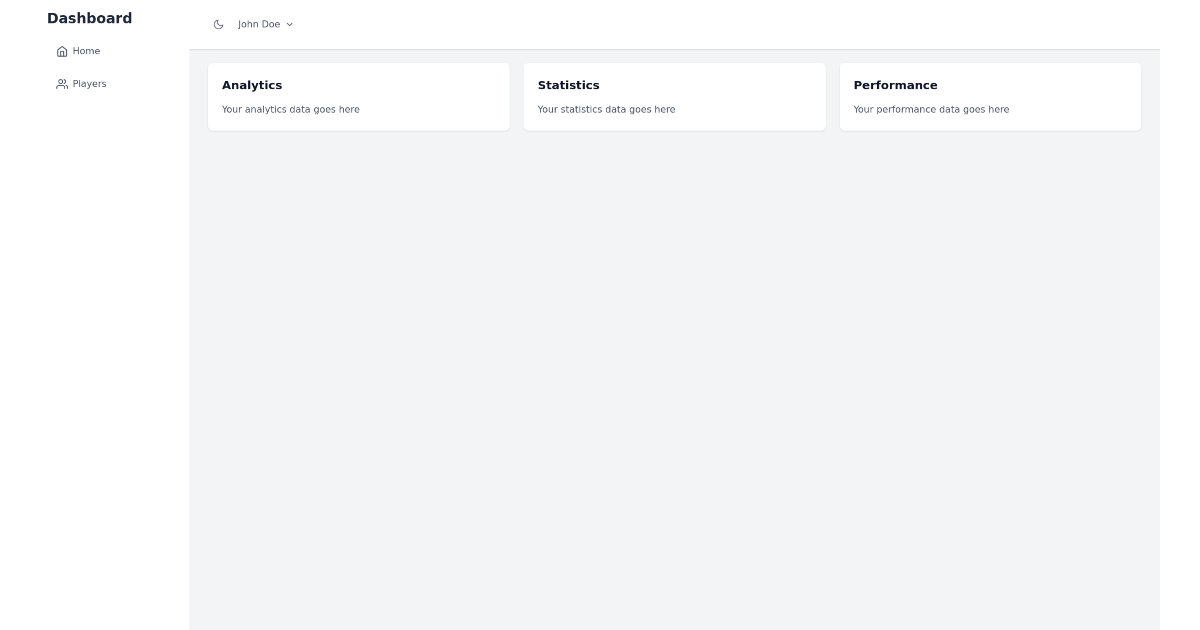This screenshot has width=1200, height=630.
Task: Open the John Doe user dropdown
Action: click(266, 25)
